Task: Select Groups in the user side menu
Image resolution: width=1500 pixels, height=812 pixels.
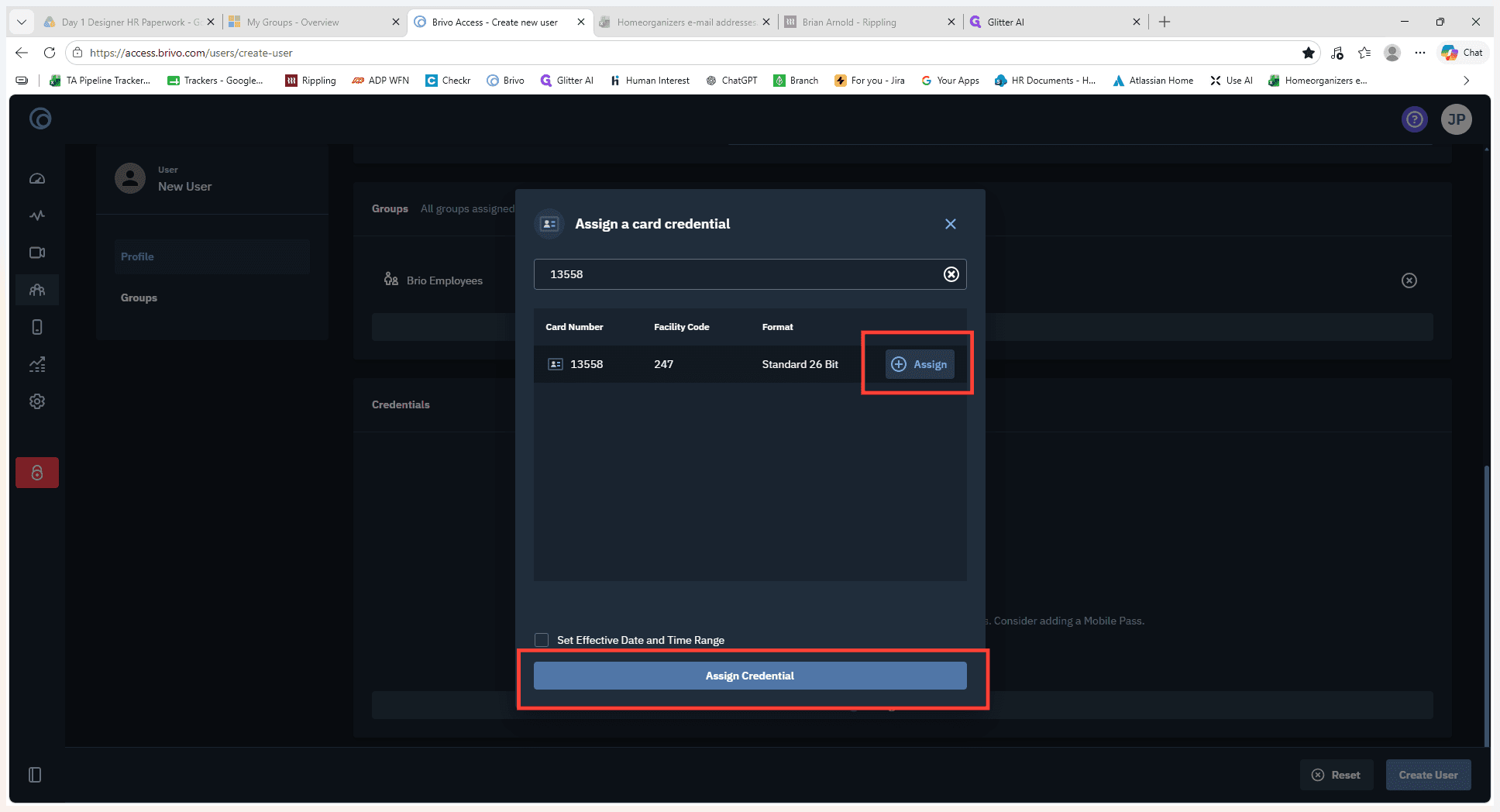Action: 212,298
